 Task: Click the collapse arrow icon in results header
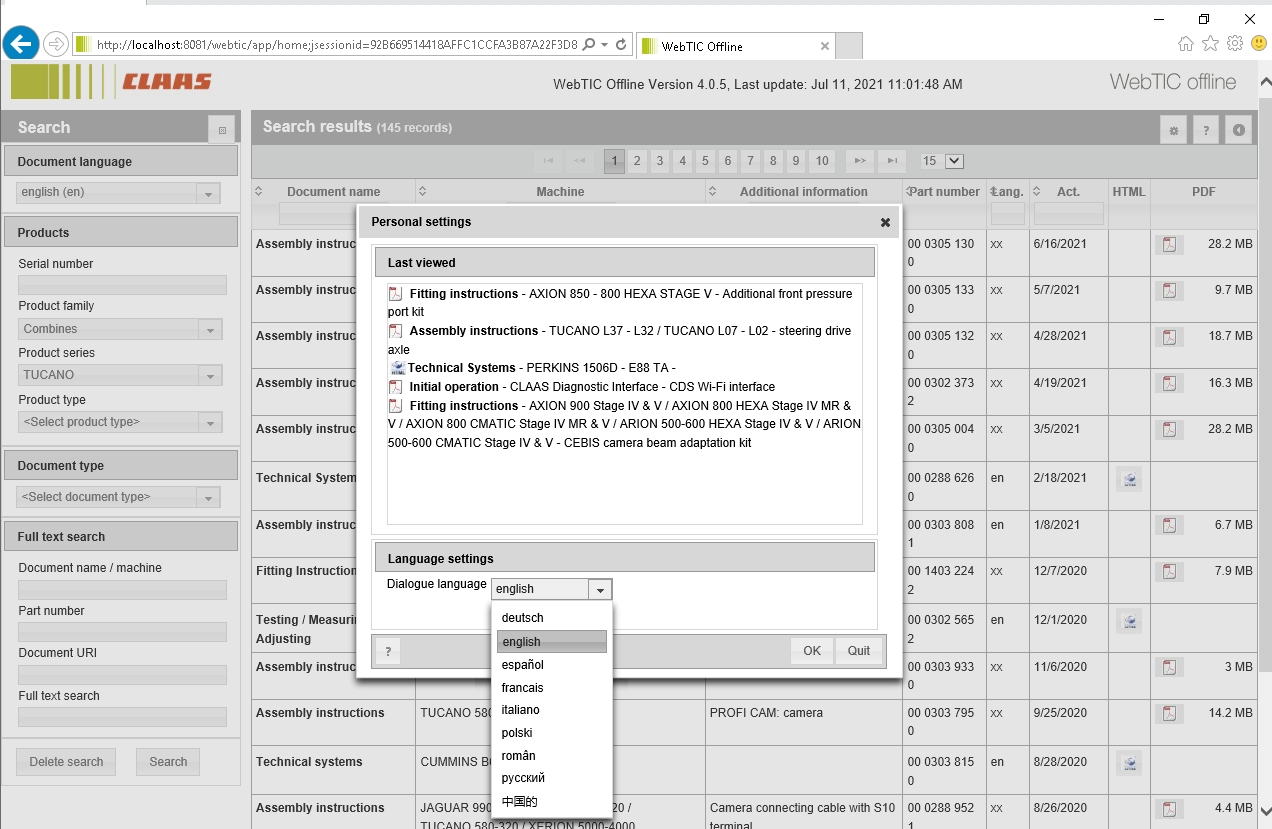click(1238, 130)
